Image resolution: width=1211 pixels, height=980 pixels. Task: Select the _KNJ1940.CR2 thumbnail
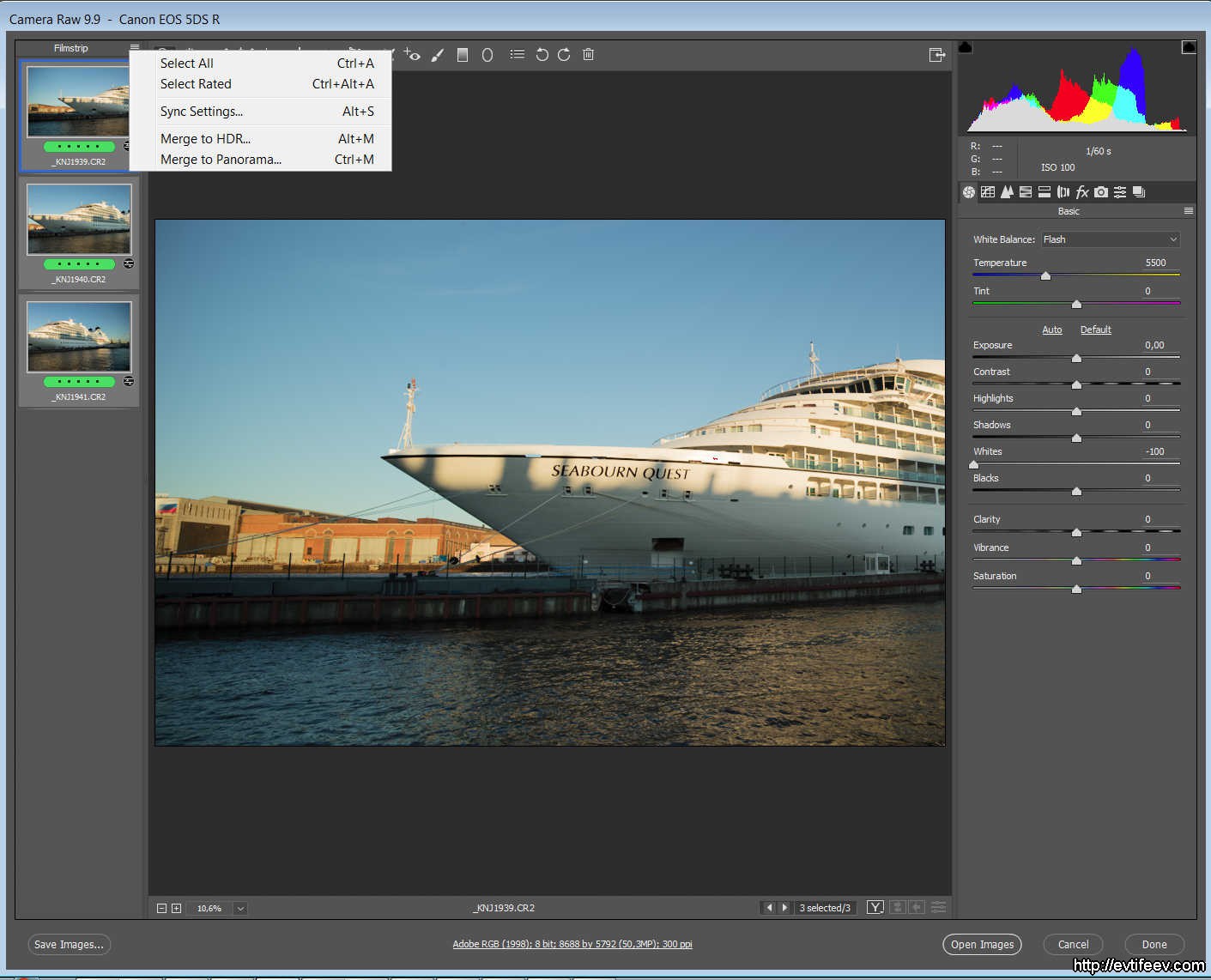click(x=79, y=220)
